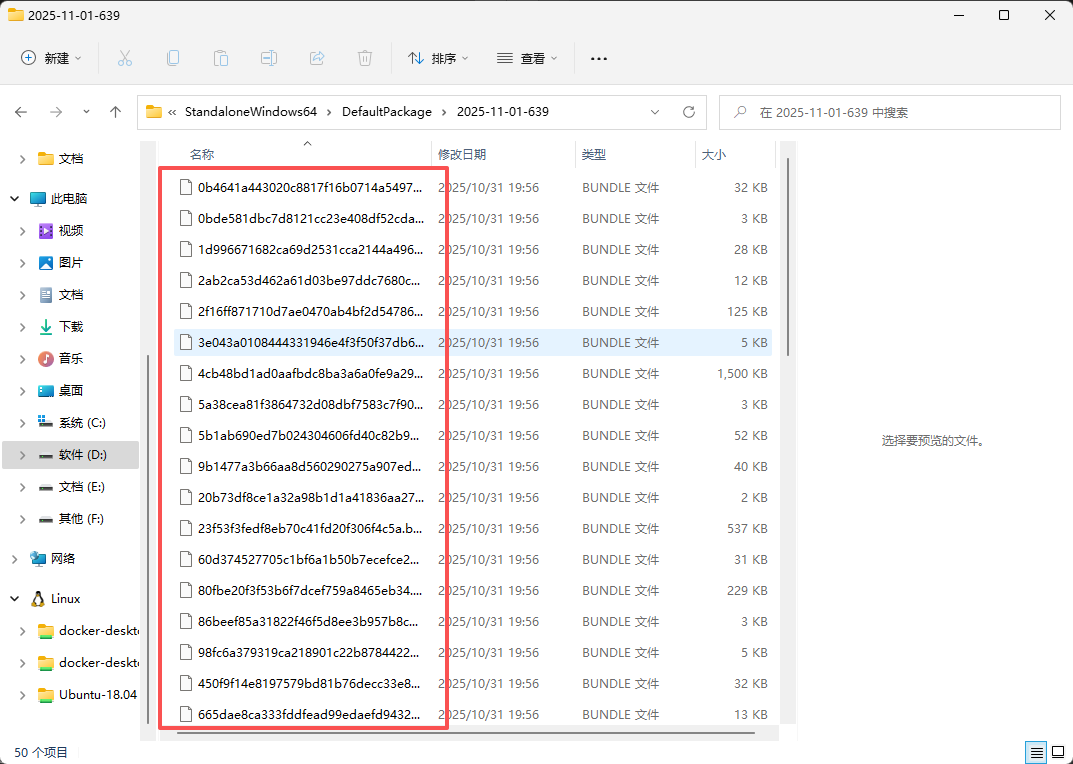Select file 3e043a0108444331946e4f3f50f37db6
1073x764 pixels.
tap(473, 342)
